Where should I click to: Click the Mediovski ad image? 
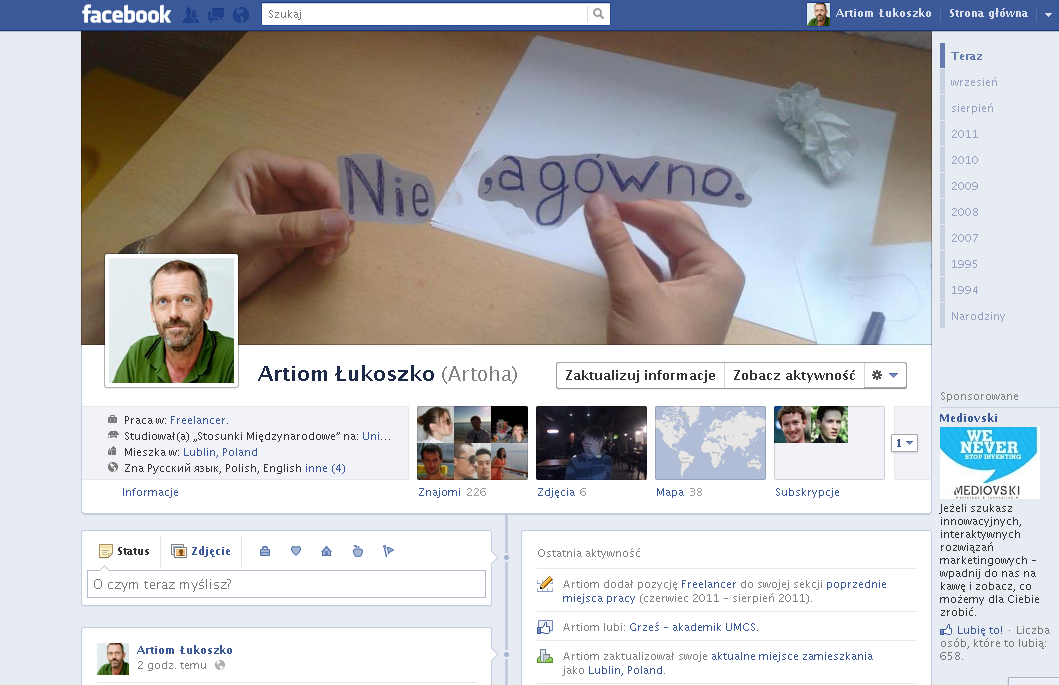(989, 463)
